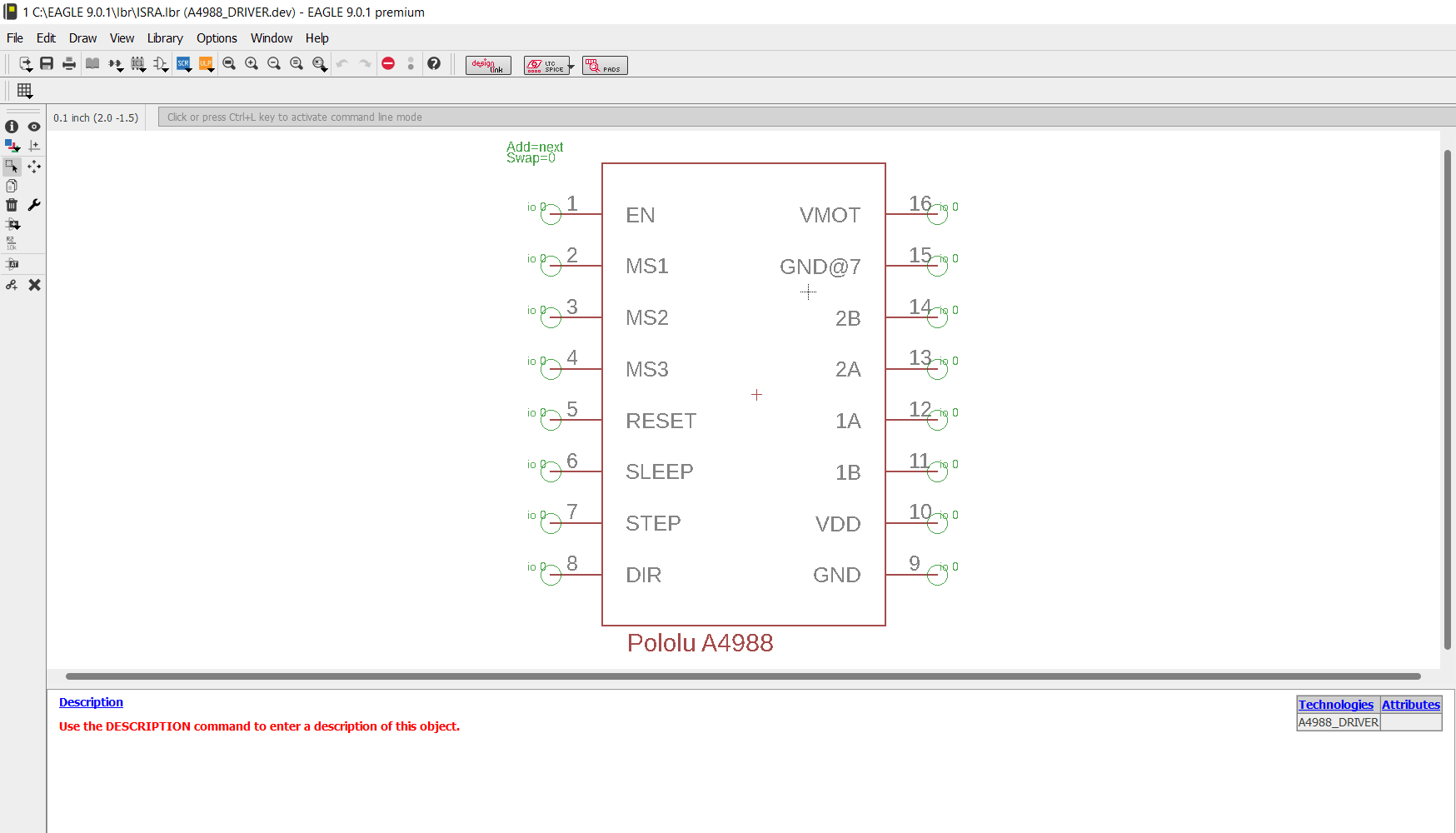Select the Group selection tool
The height and width of the screenshot is (833, 1456).
pos(12,167)
